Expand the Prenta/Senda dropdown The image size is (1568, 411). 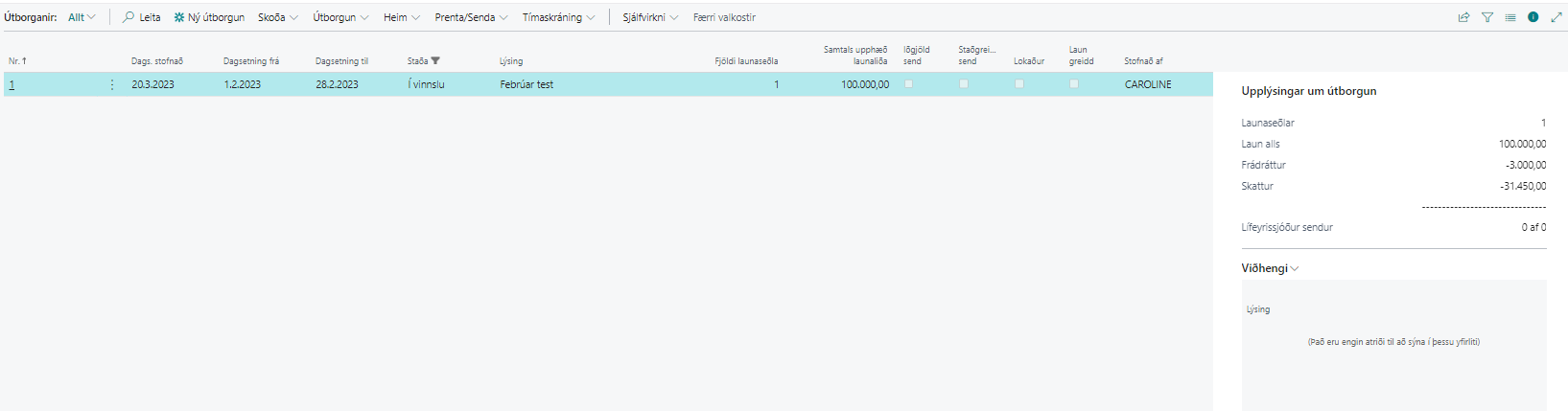pyautogui.click(x=471, y=17)
